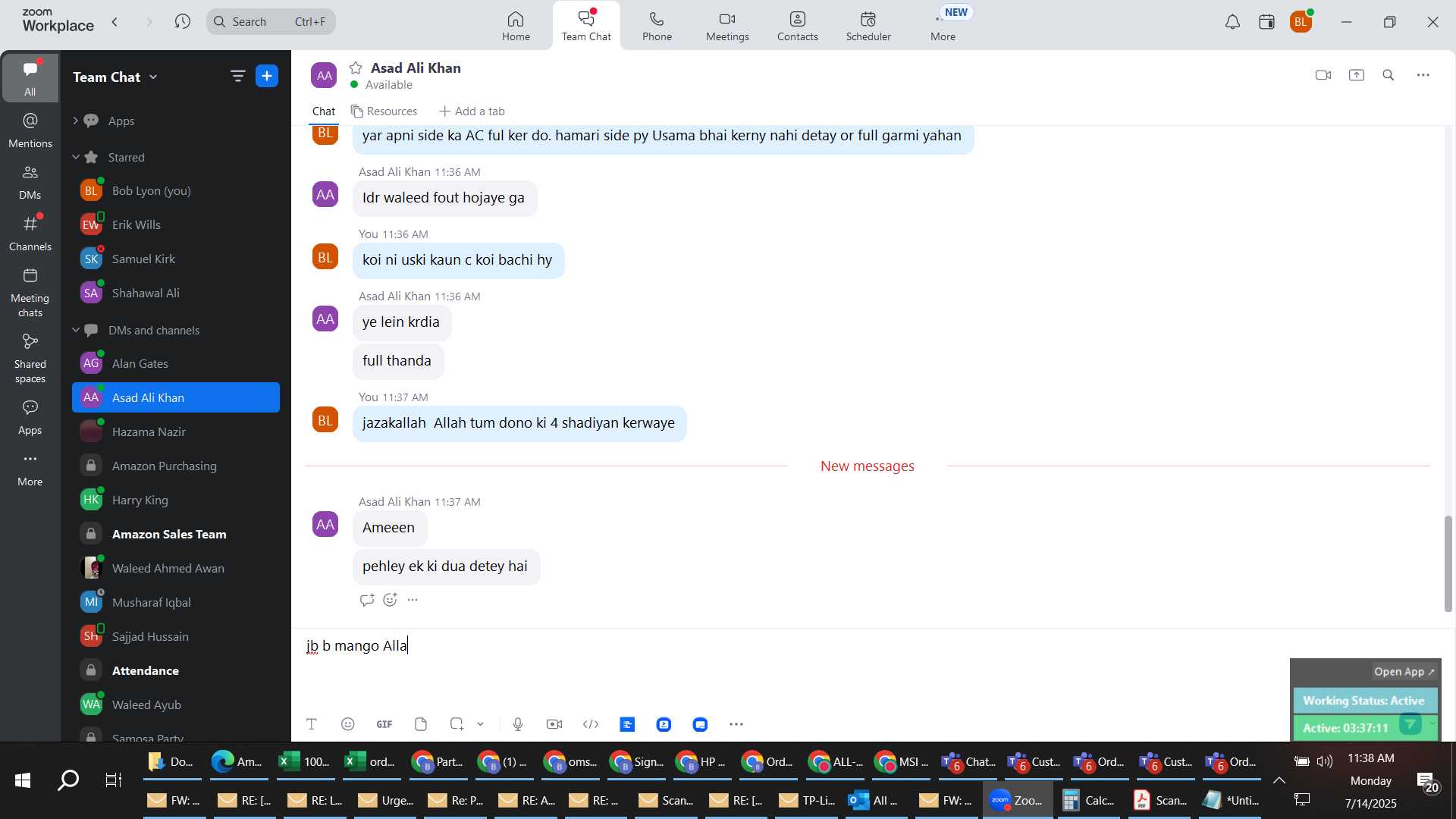Add an emoji reaction to the last message

391,601
